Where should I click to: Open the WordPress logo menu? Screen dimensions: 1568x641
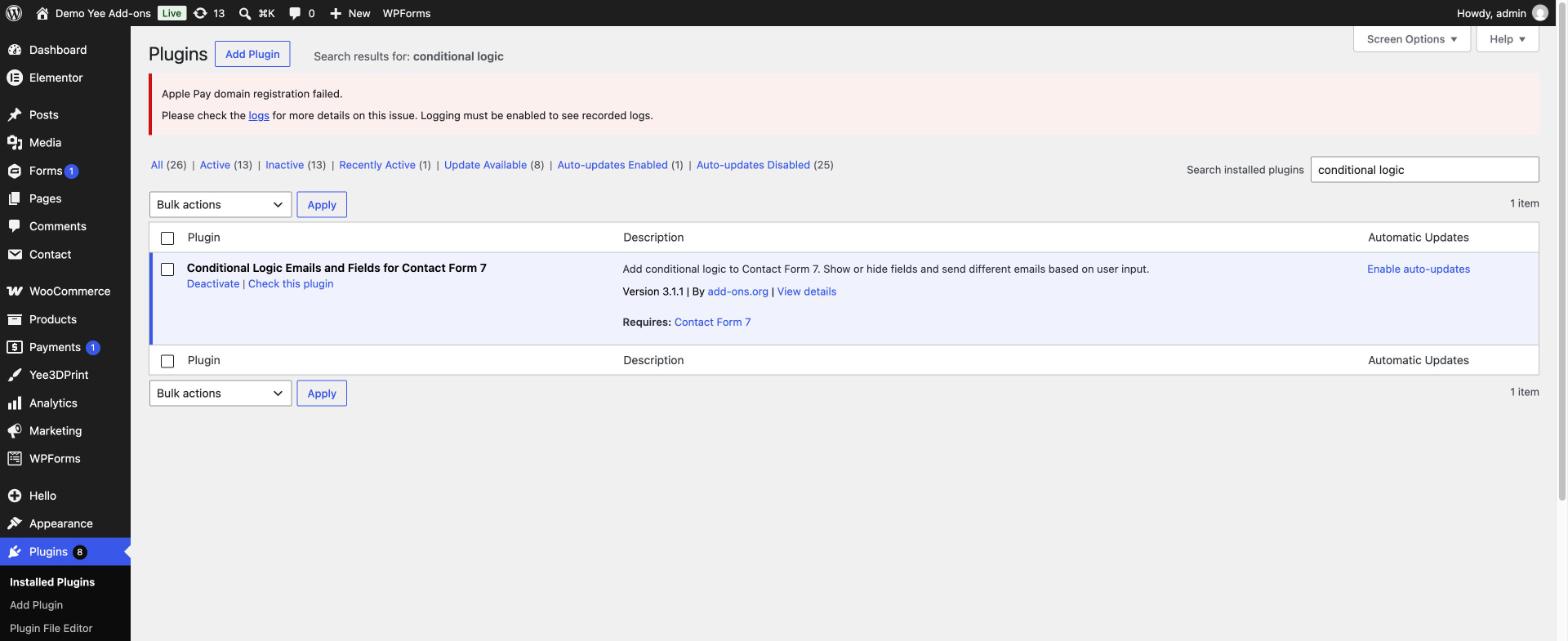click(14, 13)
